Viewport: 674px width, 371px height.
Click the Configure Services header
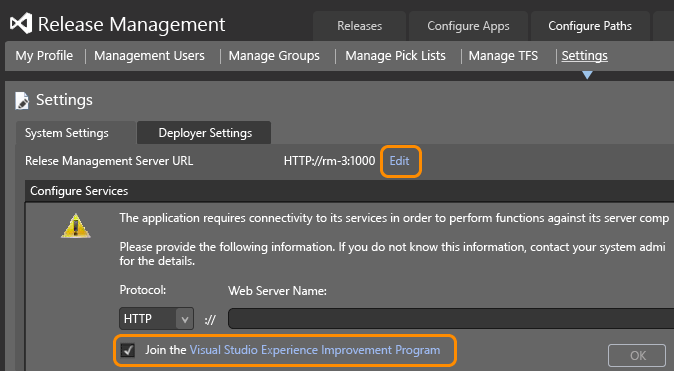click(x=349, y=191)
